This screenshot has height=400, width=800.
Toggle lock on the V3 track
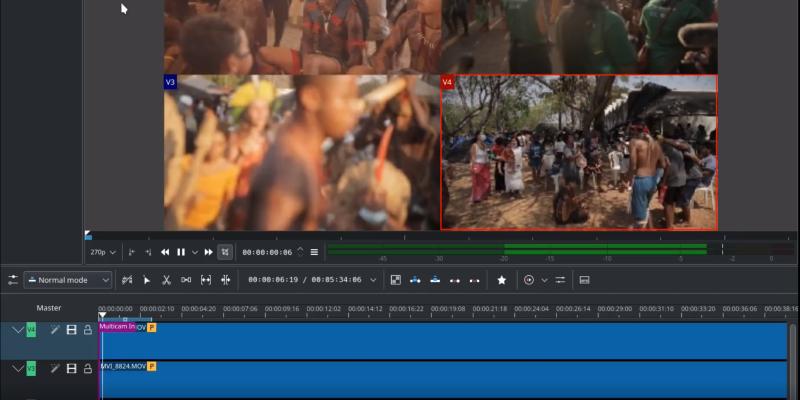pyautogui.click(x=87, y=368)
